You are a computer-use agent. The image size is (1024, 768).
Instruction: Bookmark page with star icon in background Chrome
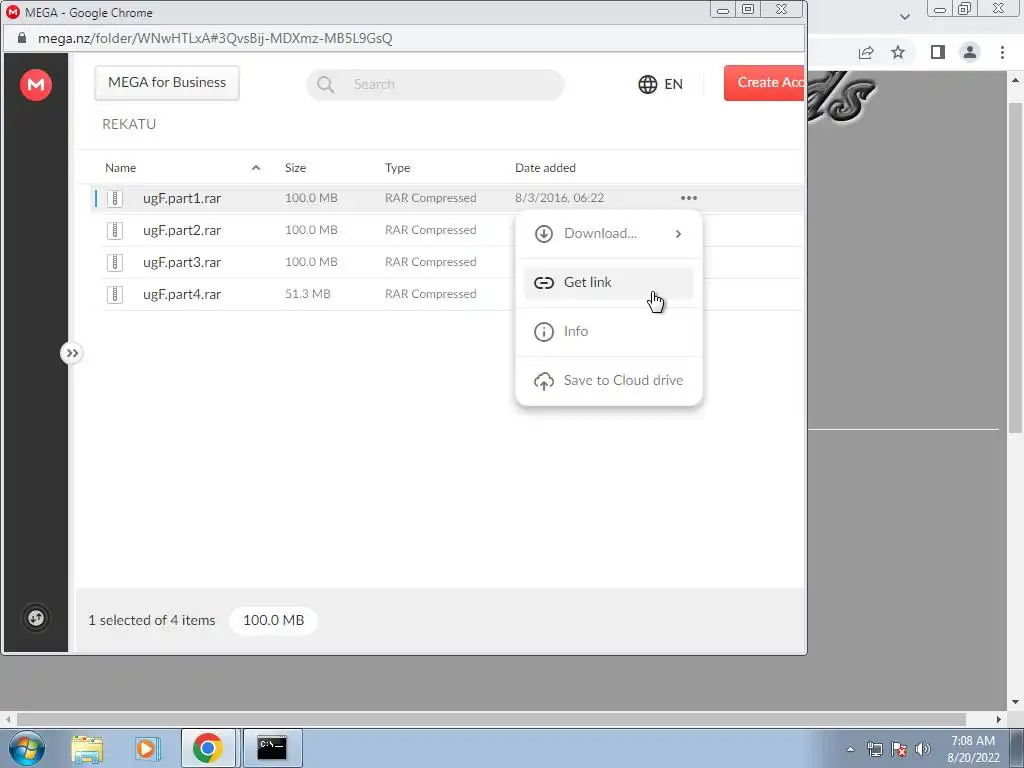point(899,52)
